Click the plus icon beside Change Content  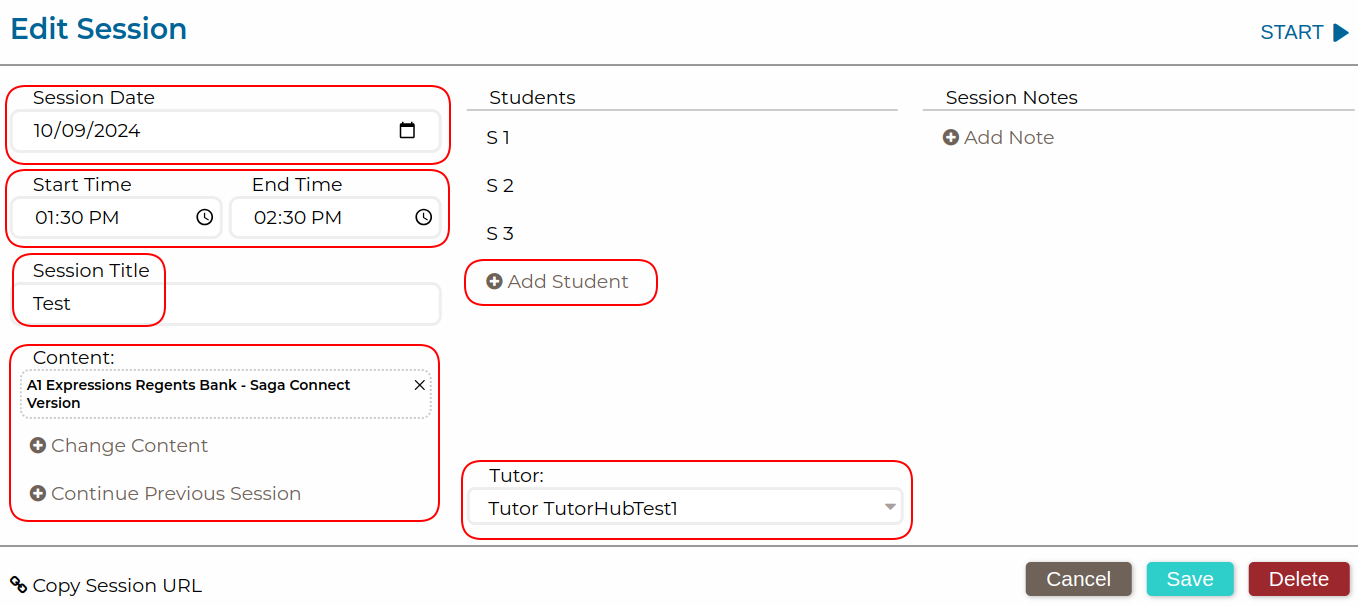point(38,446)
